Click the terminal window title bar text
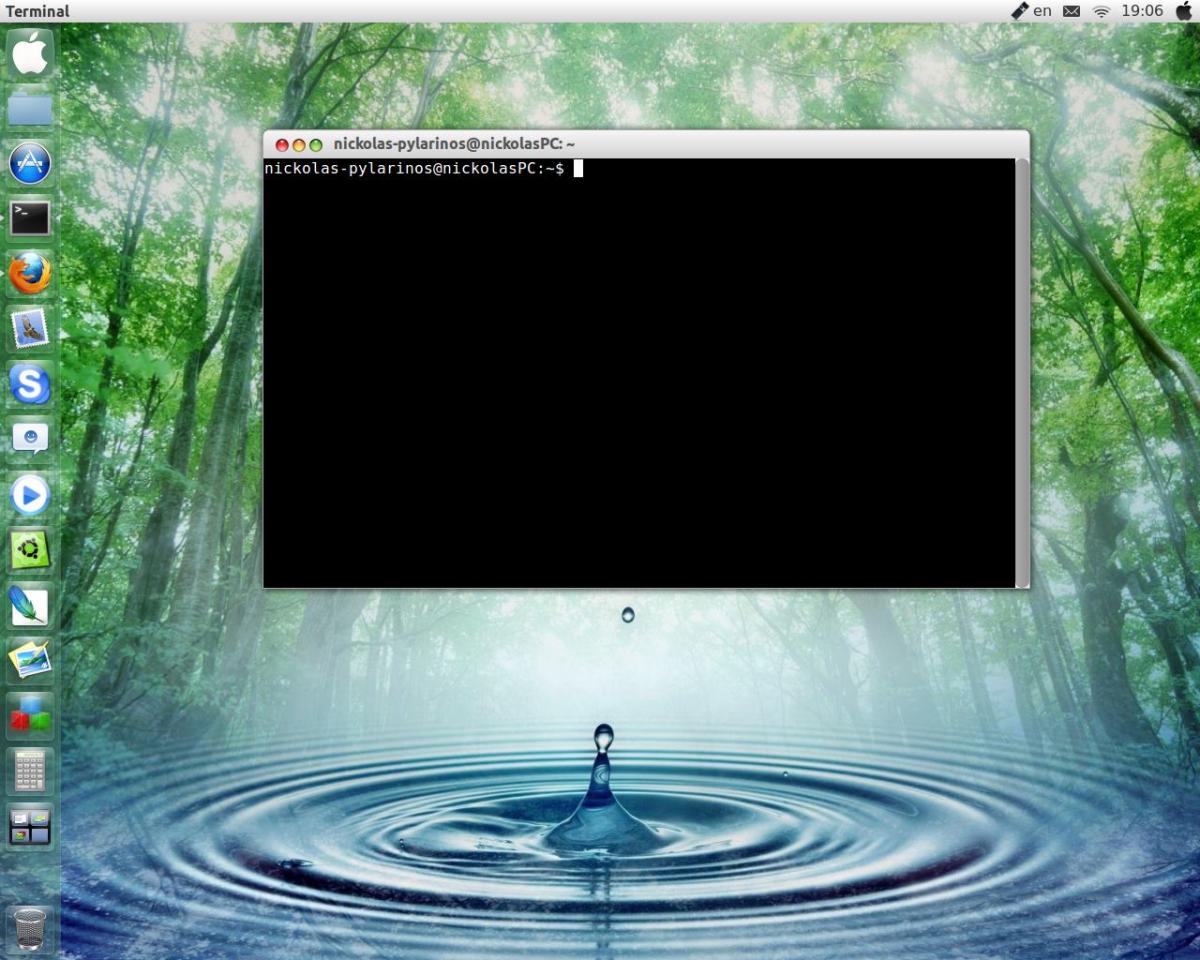The height and width of the screenshot is (960, 1200). 454,145
